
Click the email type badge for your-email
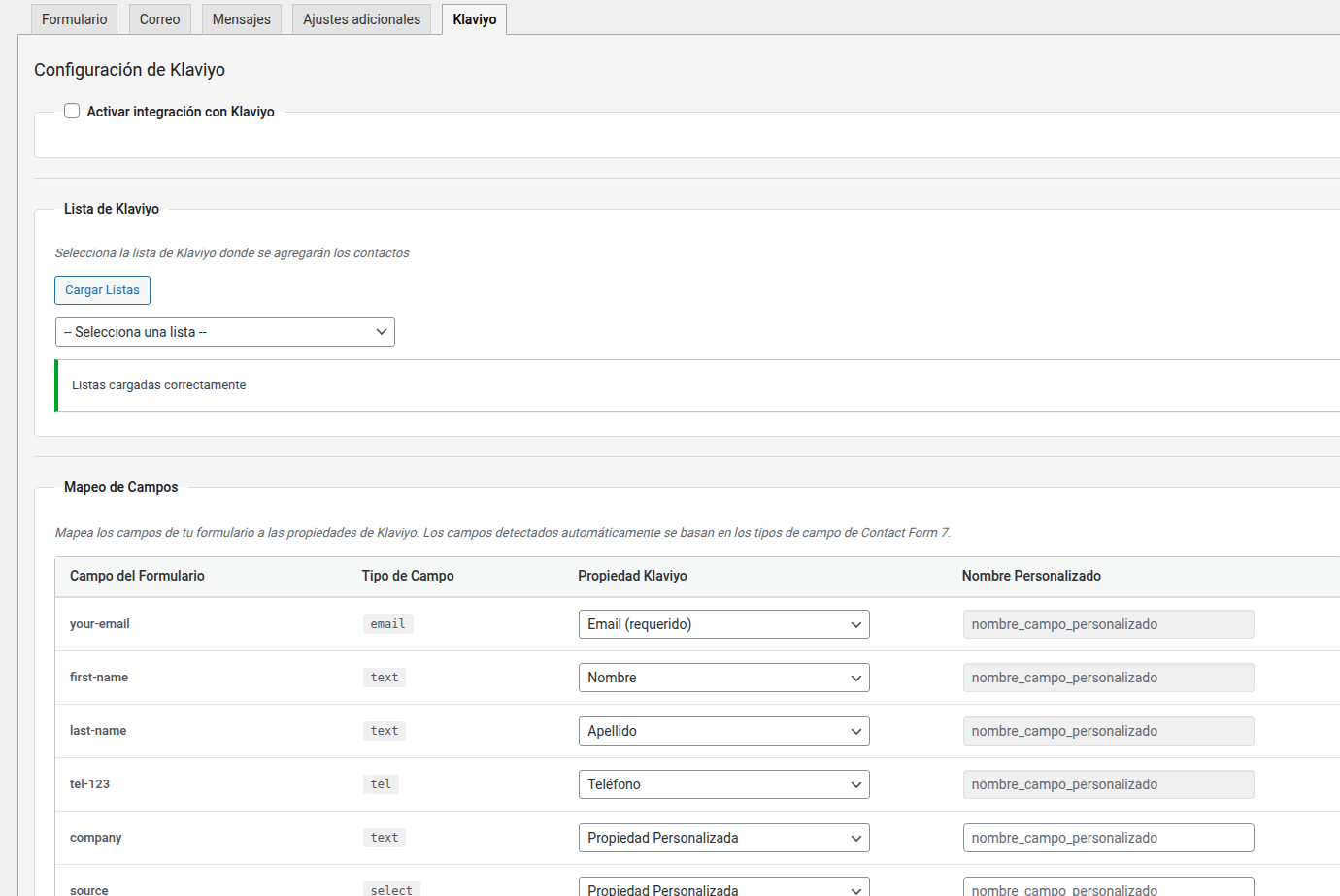click(387, 623)
